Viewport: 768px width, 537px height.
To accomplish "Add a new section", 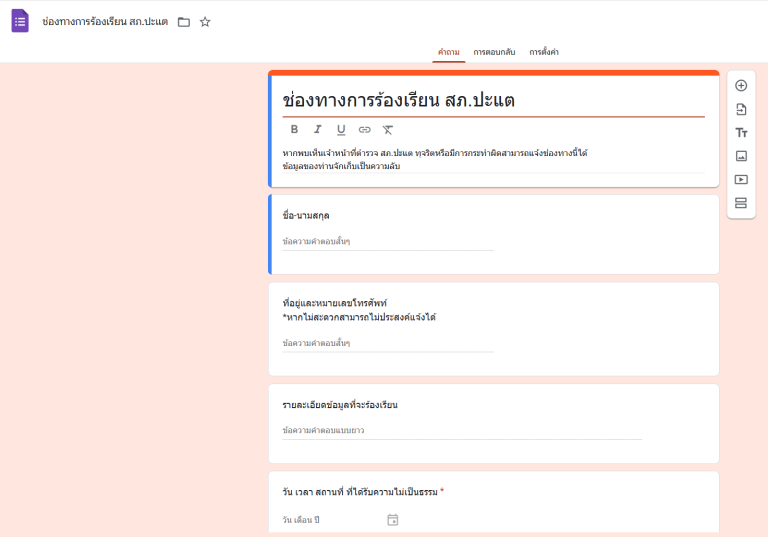I will (741, 203).
